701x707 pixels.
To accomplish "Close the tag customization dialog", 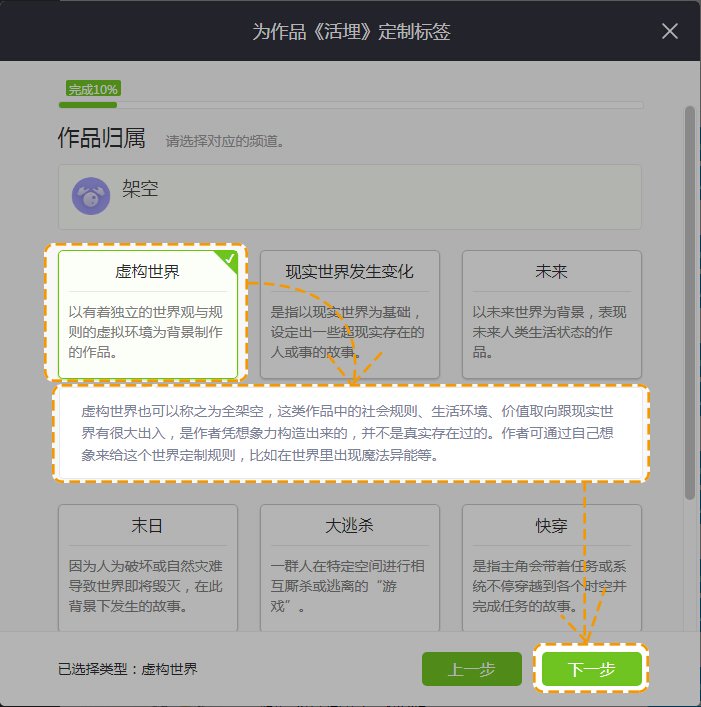I will point(670,31).
